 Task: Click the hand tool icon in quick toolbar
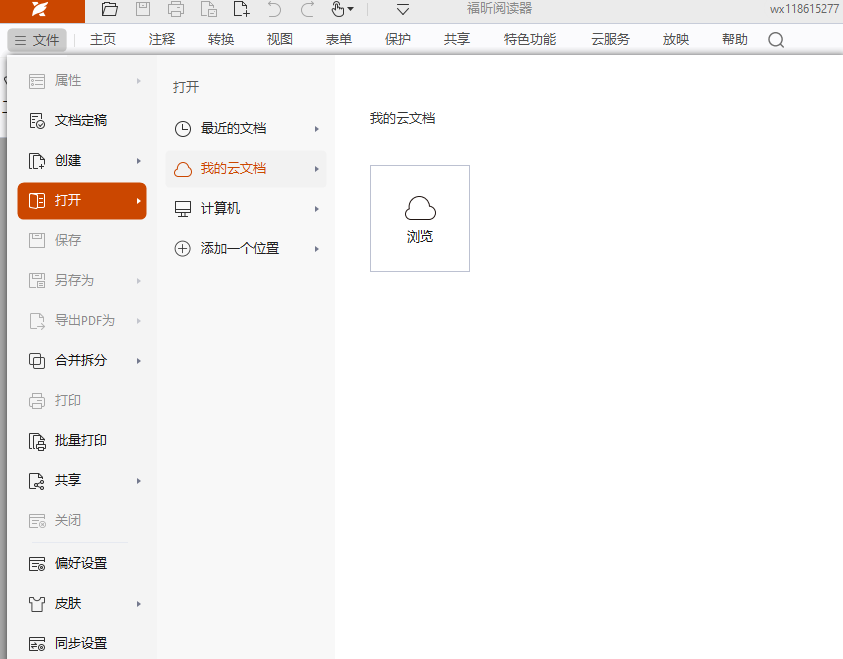[338, 10]
